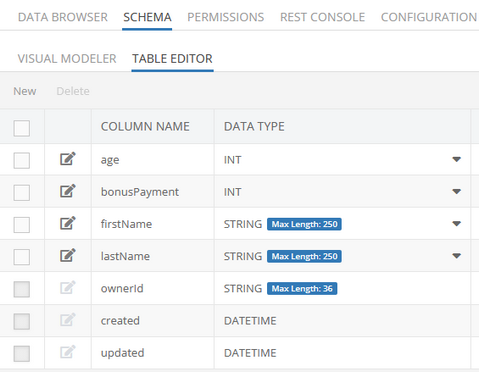Switch to the DATA BROWSER tab
479x372 pixels.
(63, 17)
